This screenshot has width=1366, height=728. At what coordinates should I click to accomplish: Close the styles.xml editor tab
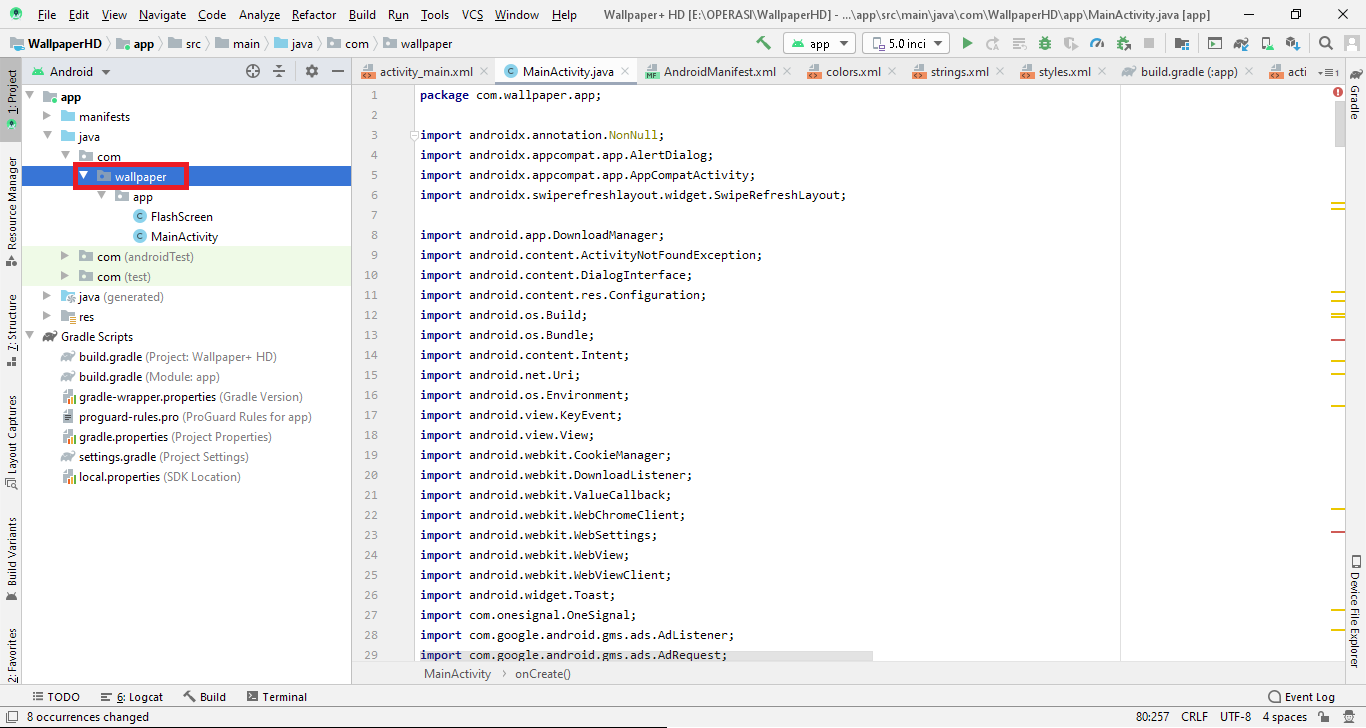click(x=1102, y=72)
